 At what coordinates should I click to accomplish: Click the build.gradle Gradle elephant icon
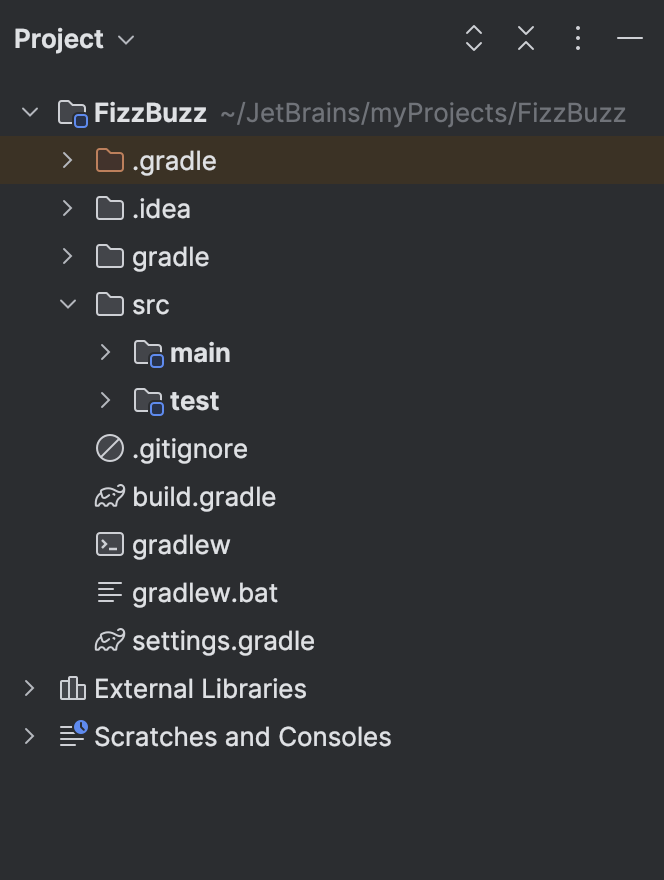click(109, 496)
